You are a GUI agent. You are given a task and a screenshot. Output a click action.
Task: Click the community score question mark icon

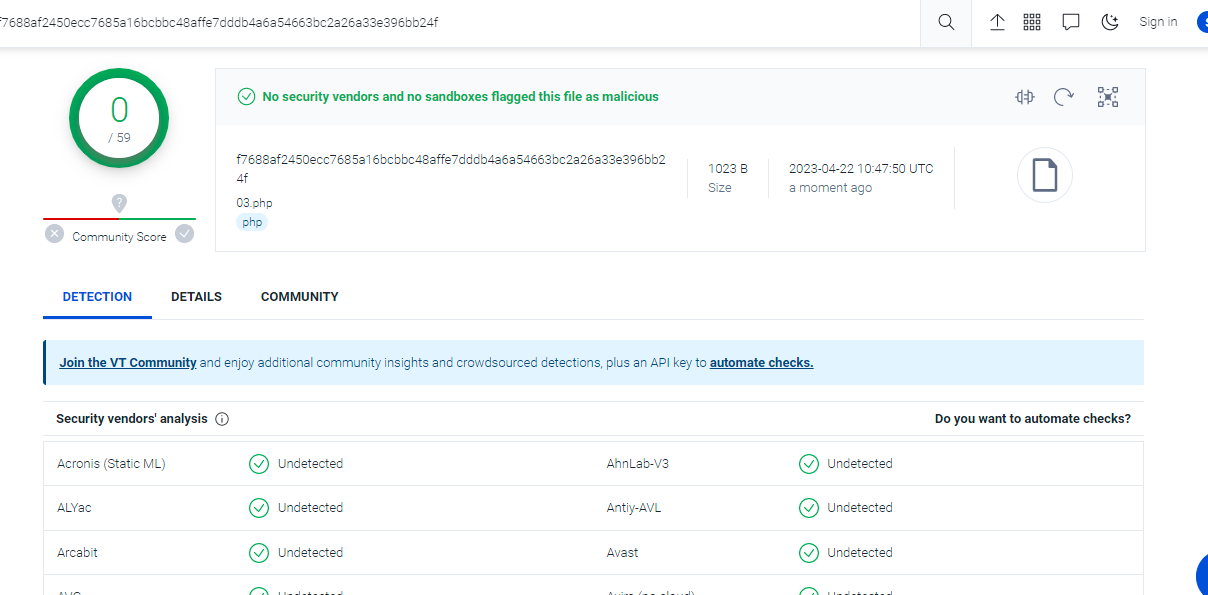pyautogui.click(x=119, y=203)
